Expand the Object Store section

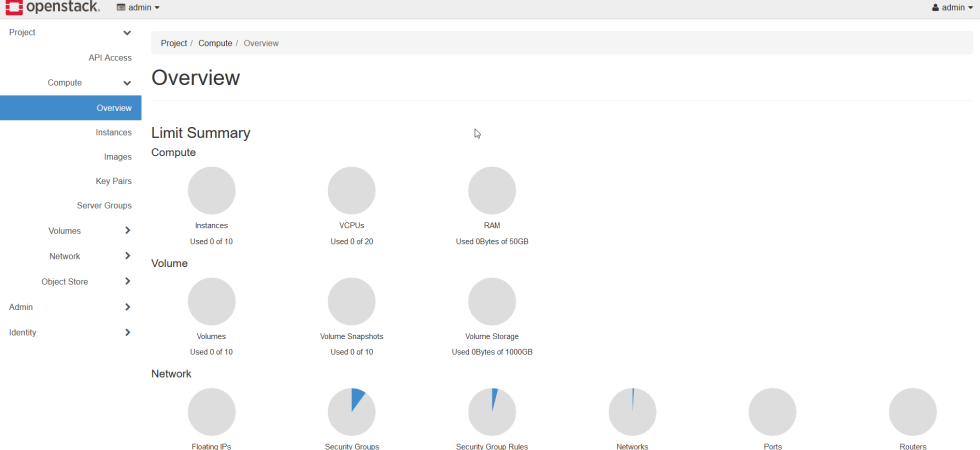click(x=127, y=282)
